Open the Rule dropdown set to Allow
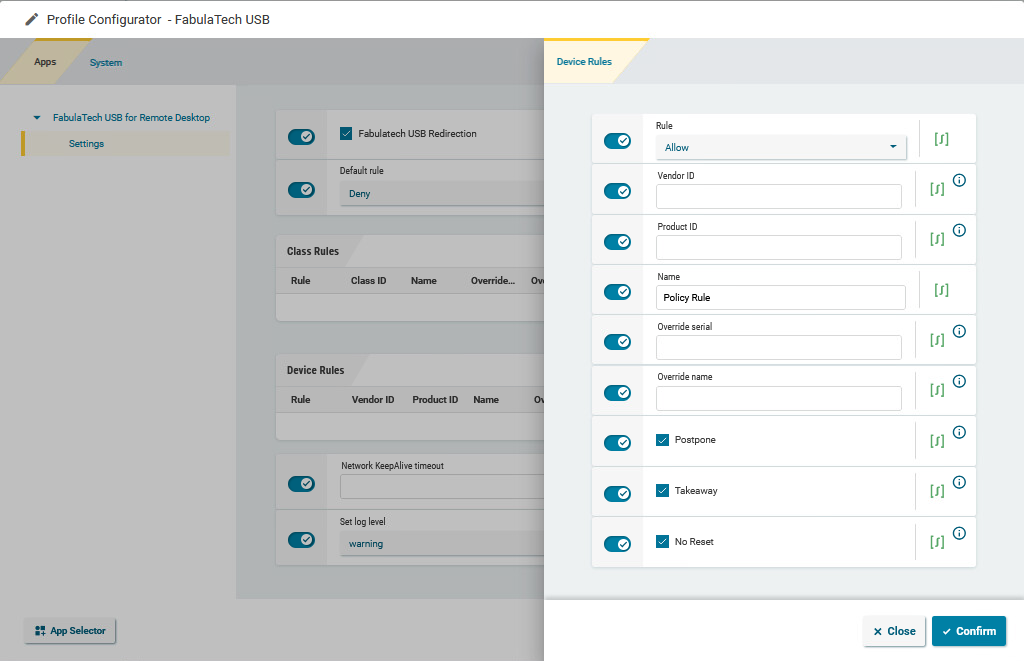This screenshot has width=1024, height=661. pos(780,147)
